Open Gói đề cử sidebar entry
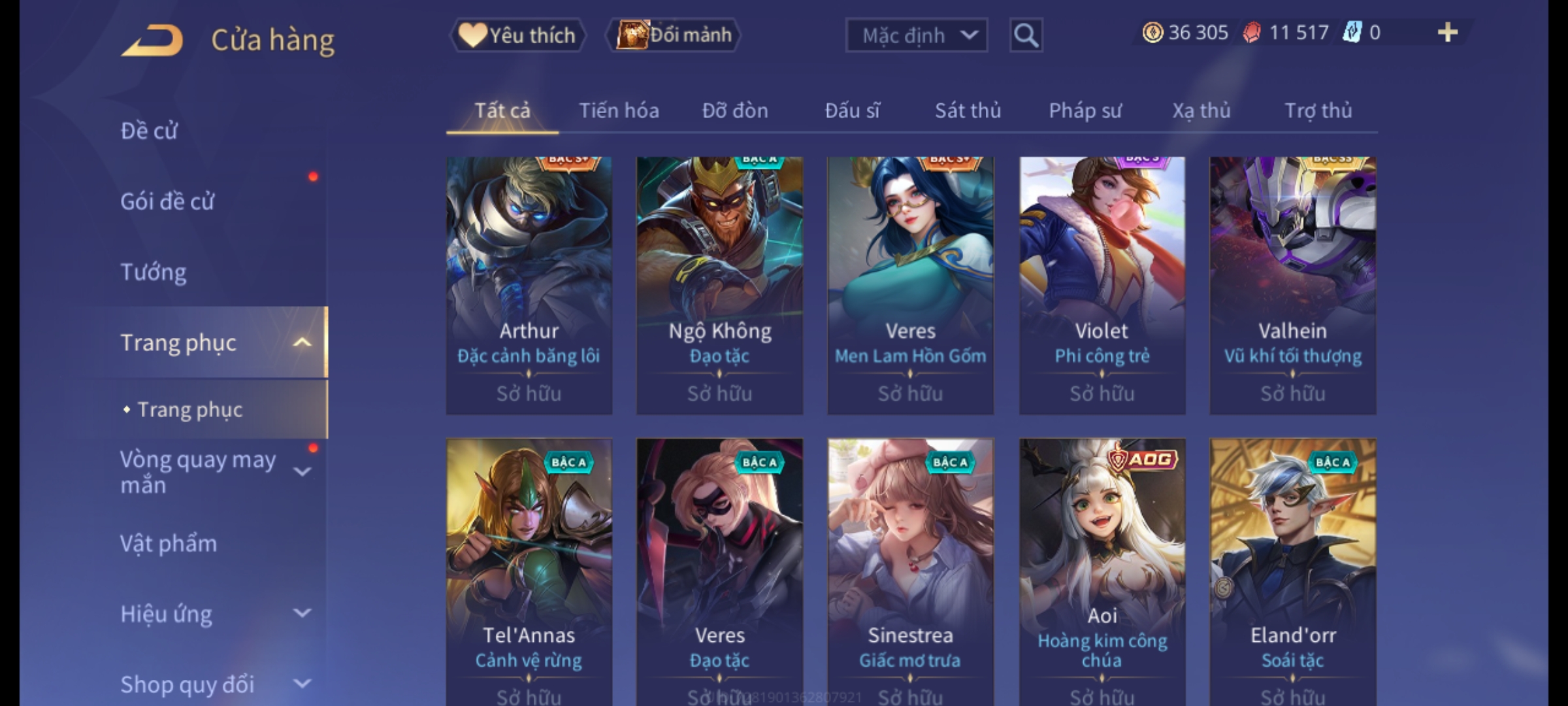 (x=167, y=201)
